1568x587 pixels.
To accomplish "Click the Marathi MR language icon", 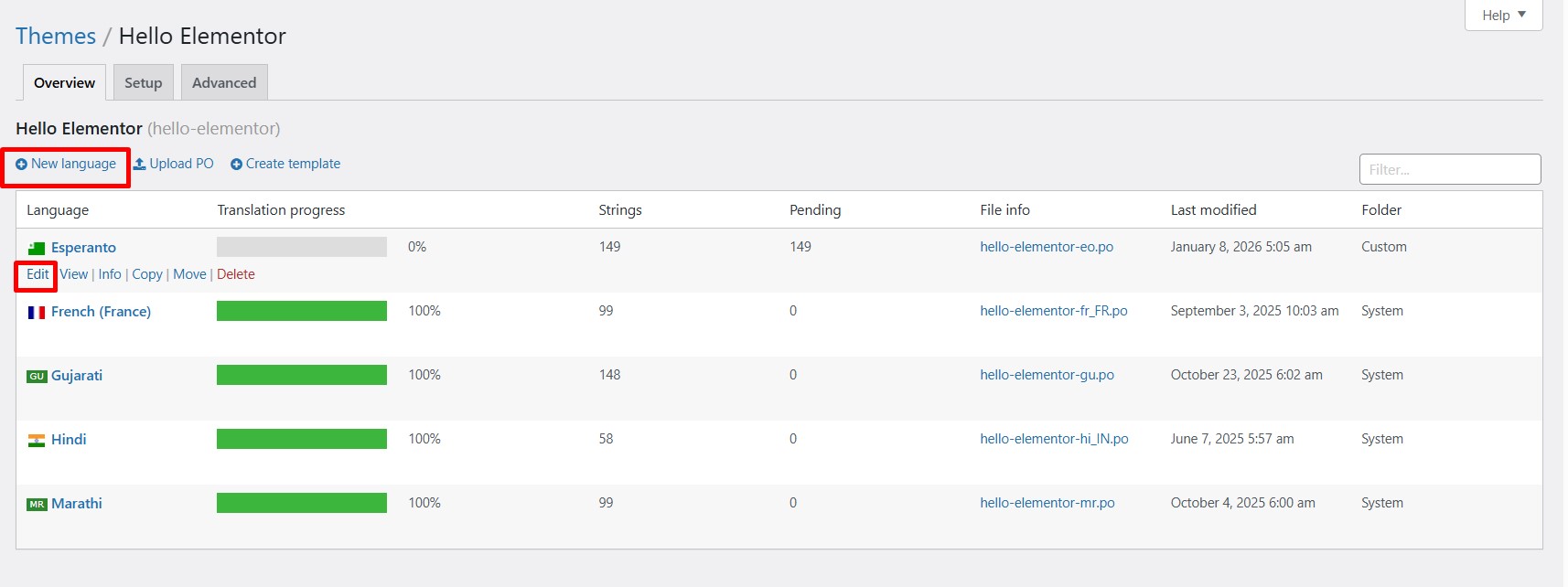I will pyautogui.click(x=37, y=504).
